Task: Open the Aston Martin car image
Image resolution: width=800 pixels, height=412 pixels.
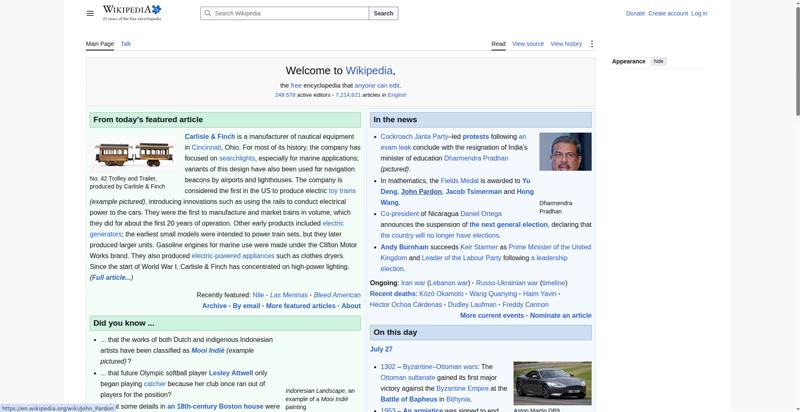Action: [553, 383]
